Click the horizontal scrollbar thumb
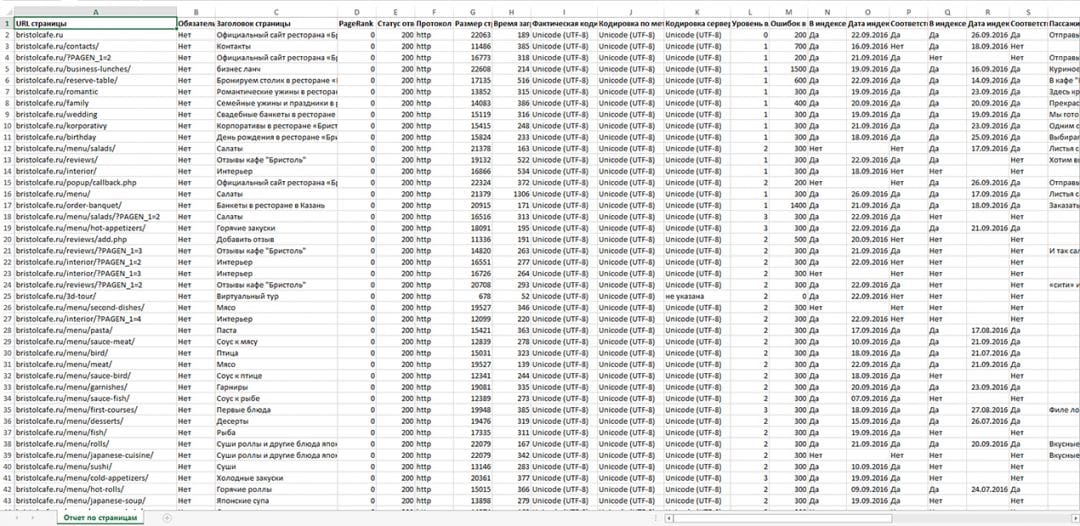The image size is (1080, 526). pos(782,518)
